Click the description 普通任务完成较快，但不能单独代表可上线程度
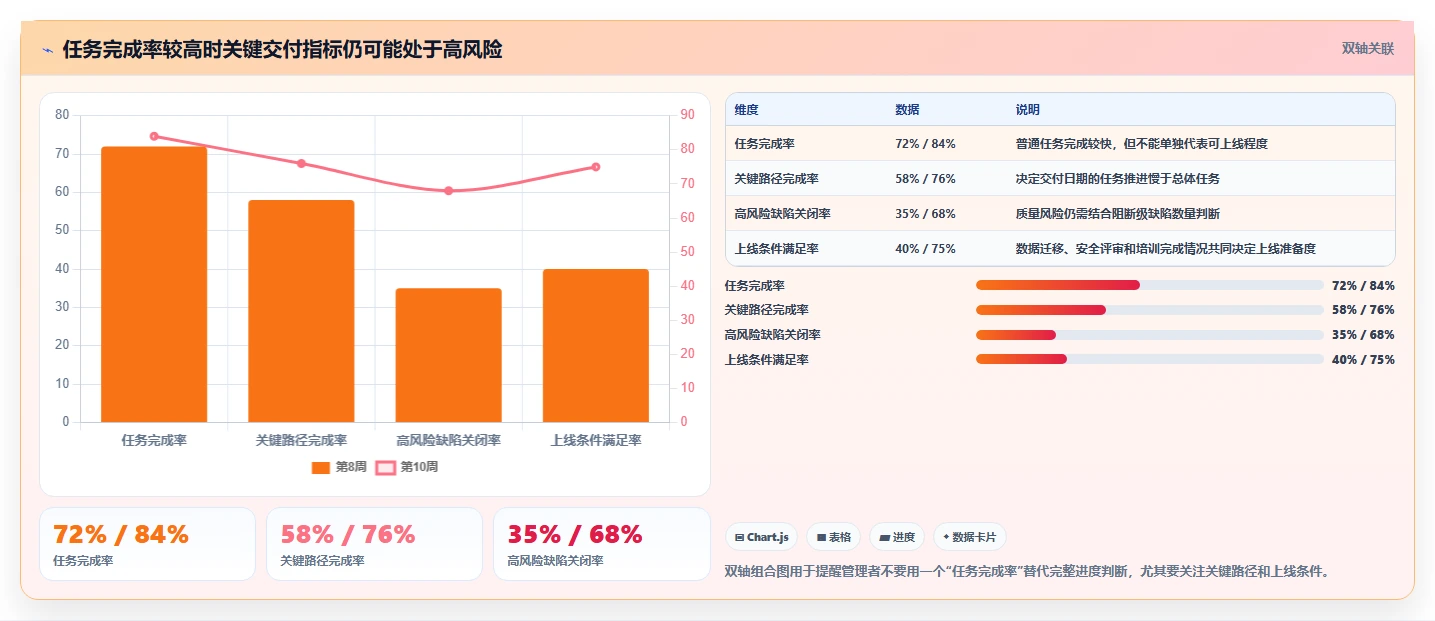The height and width of the screenshot is (621, 1435). (1141, 144)
